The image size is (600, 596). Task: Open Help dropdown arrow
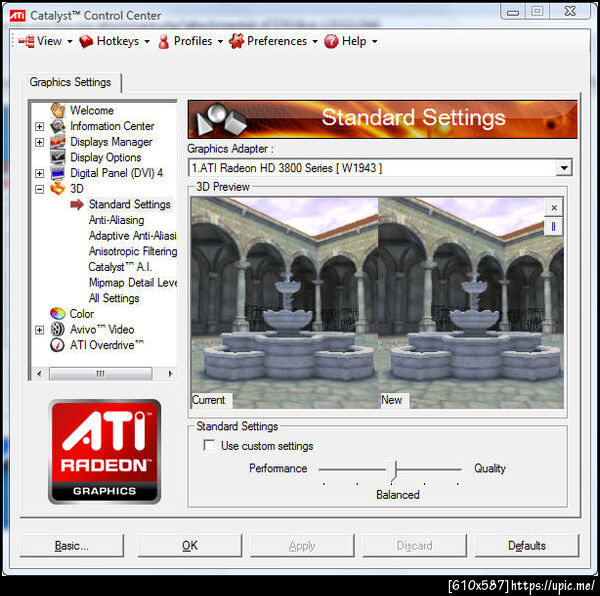[375, 41]
